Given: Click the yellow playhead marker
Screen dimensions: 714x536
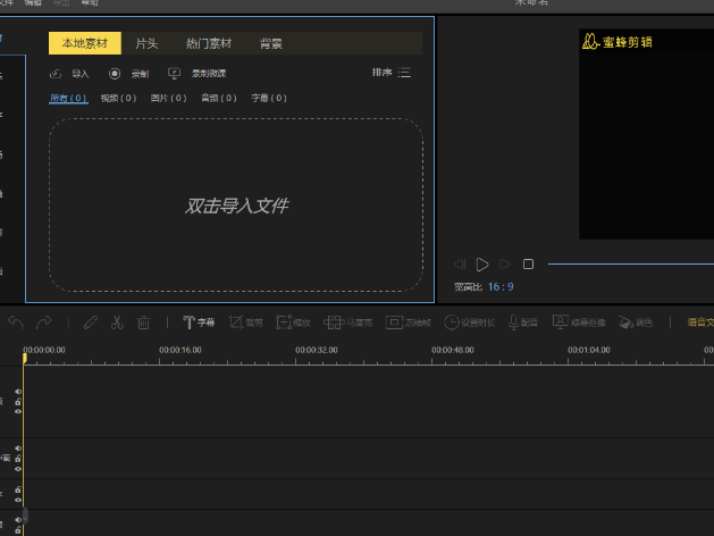Looking at the screenshot, I should tap(25, 359).
